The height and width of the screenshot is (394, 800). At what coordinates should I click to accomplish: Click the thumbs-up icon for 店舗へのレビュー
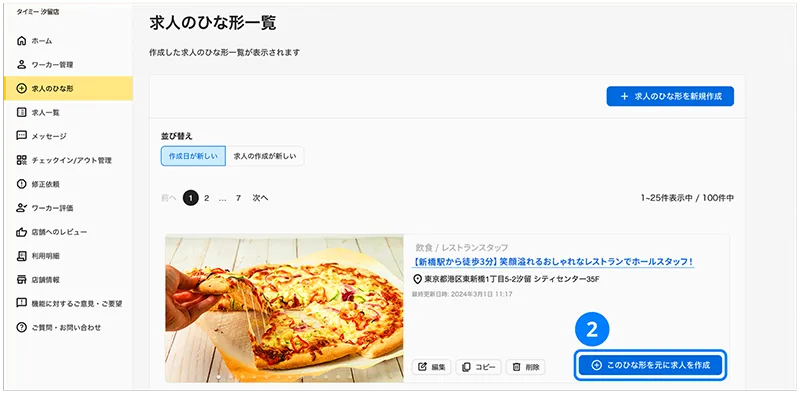coord(21,232)
